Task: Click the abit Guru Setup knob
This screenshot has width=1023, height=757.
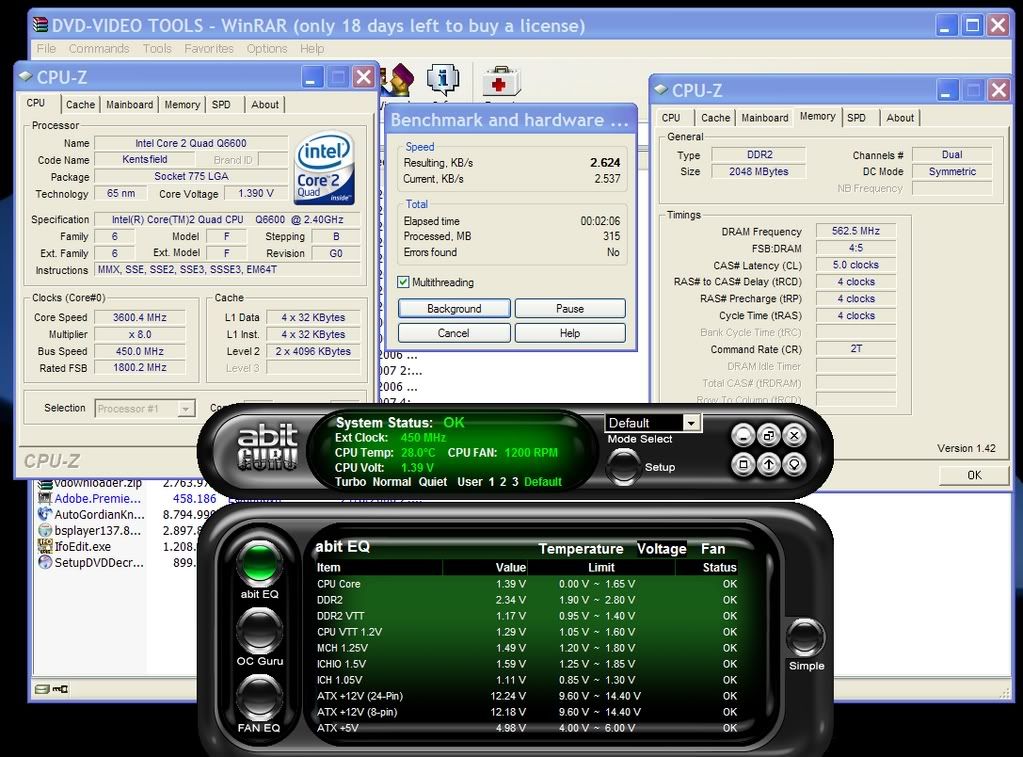Action: pos(623,465)
